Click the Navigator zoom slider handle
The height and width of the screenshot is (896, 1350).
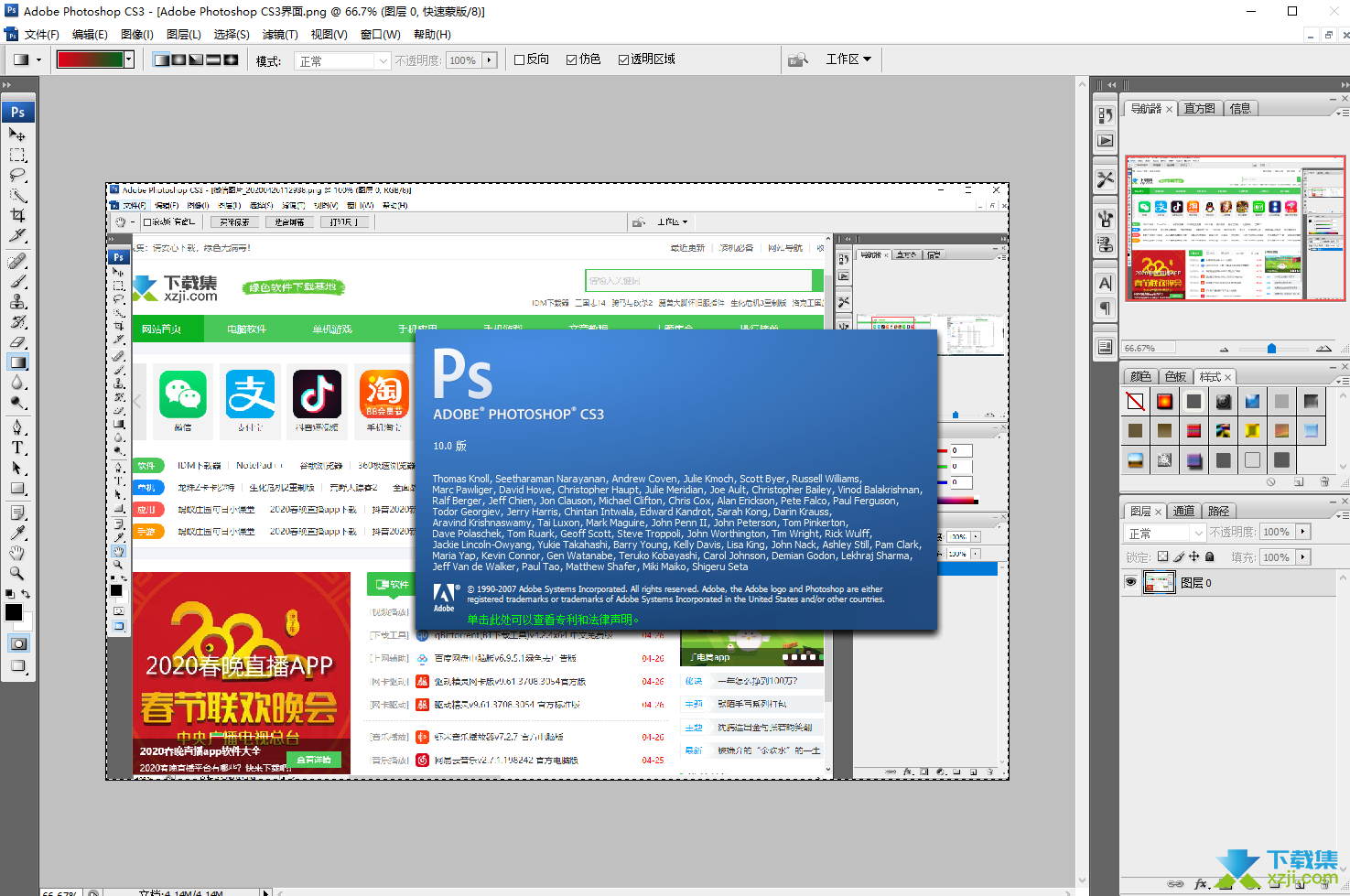tap(1271, 349)
